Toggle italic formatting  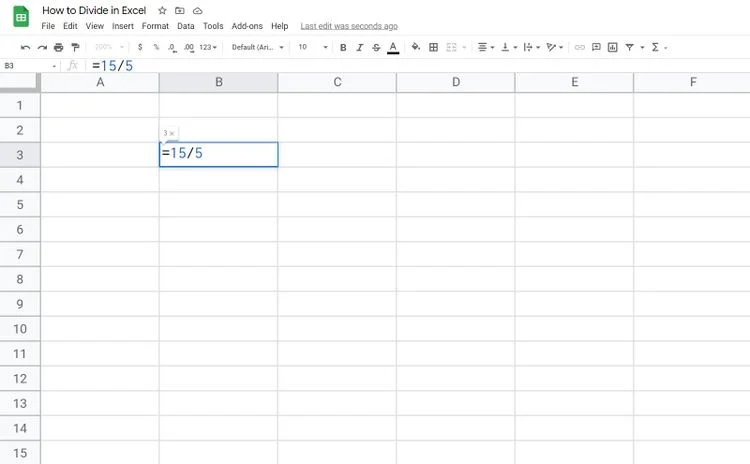point(360,47)
